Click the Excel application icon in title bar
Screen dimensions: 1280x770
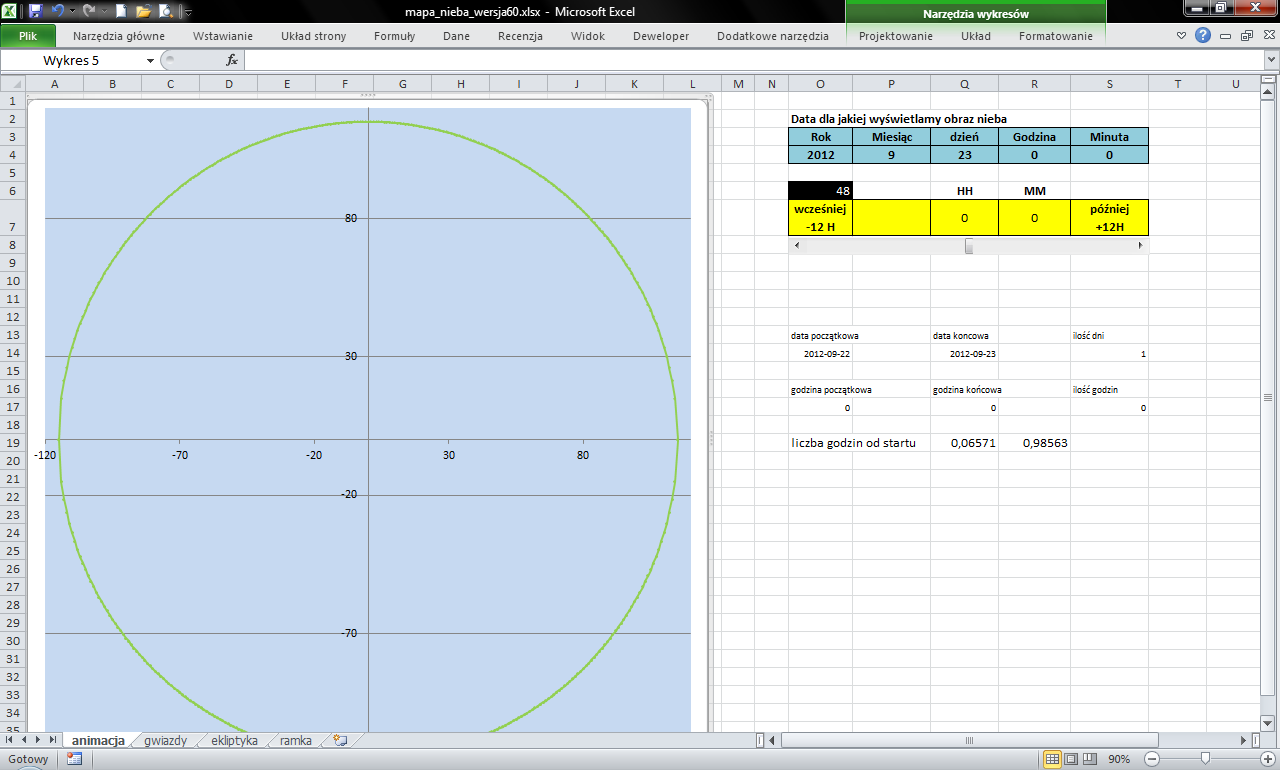click(10, 12)
